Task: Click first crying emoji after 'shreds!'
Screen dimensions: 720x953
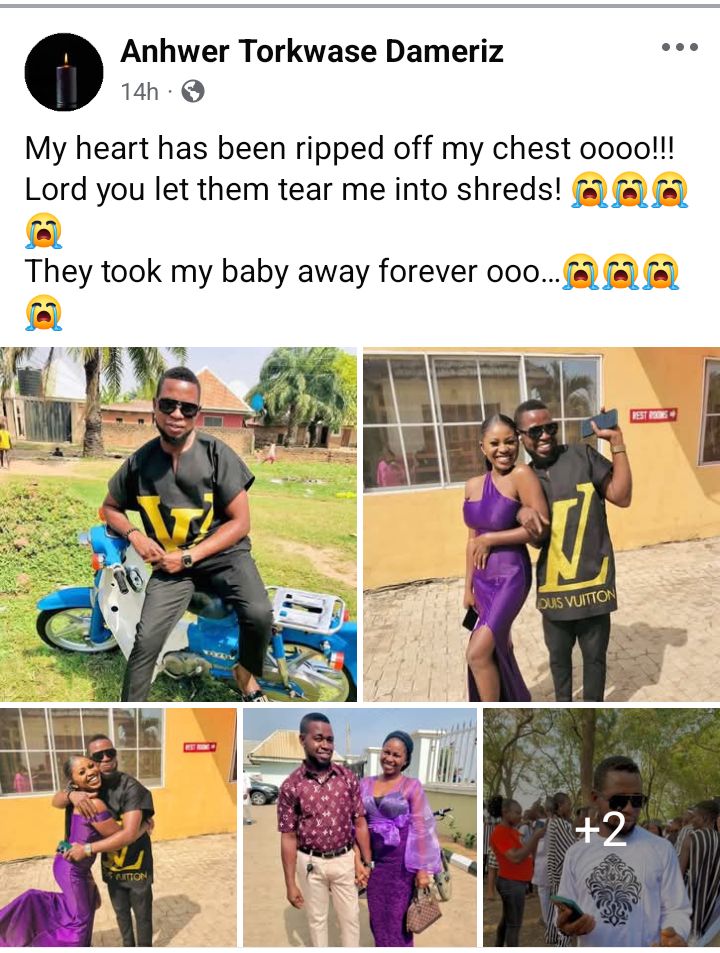Action: click(x=589, y=190)
